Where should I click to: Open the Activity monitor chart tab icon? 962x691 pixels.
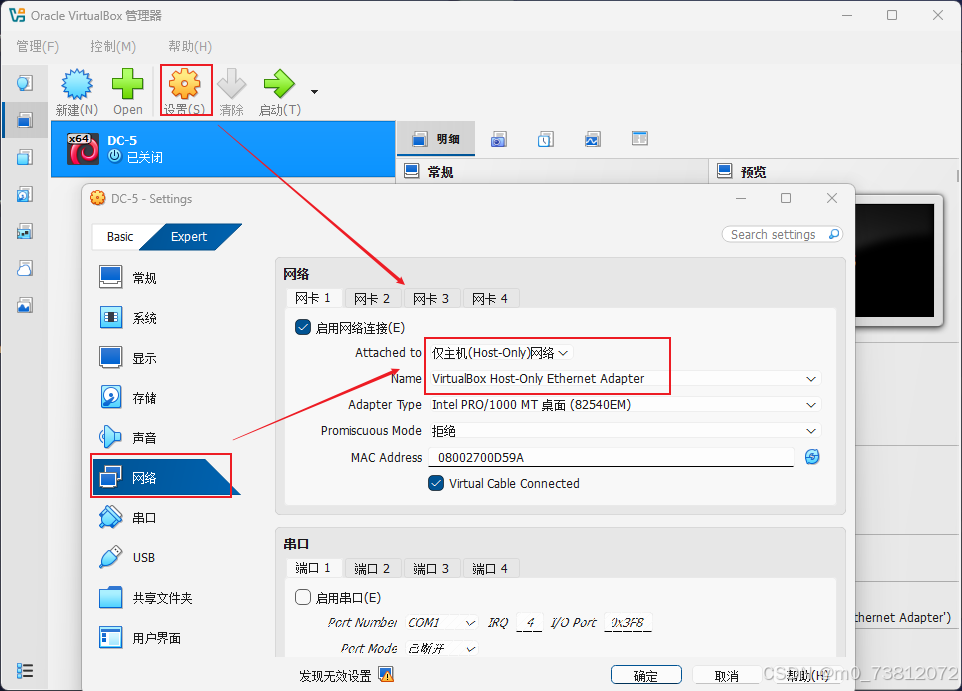click(x=593, y=139)
